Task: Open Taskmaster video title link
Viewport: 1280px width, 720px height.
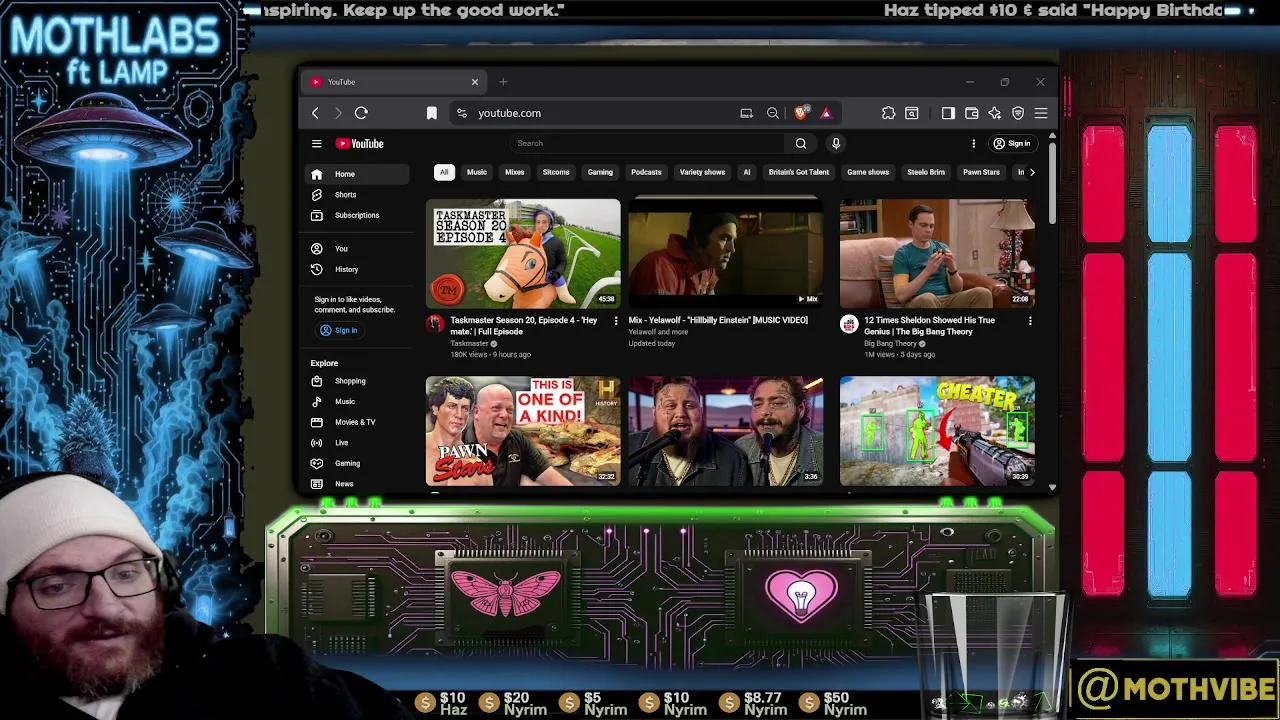Action: pyautogui.click(x=524, y=326)
